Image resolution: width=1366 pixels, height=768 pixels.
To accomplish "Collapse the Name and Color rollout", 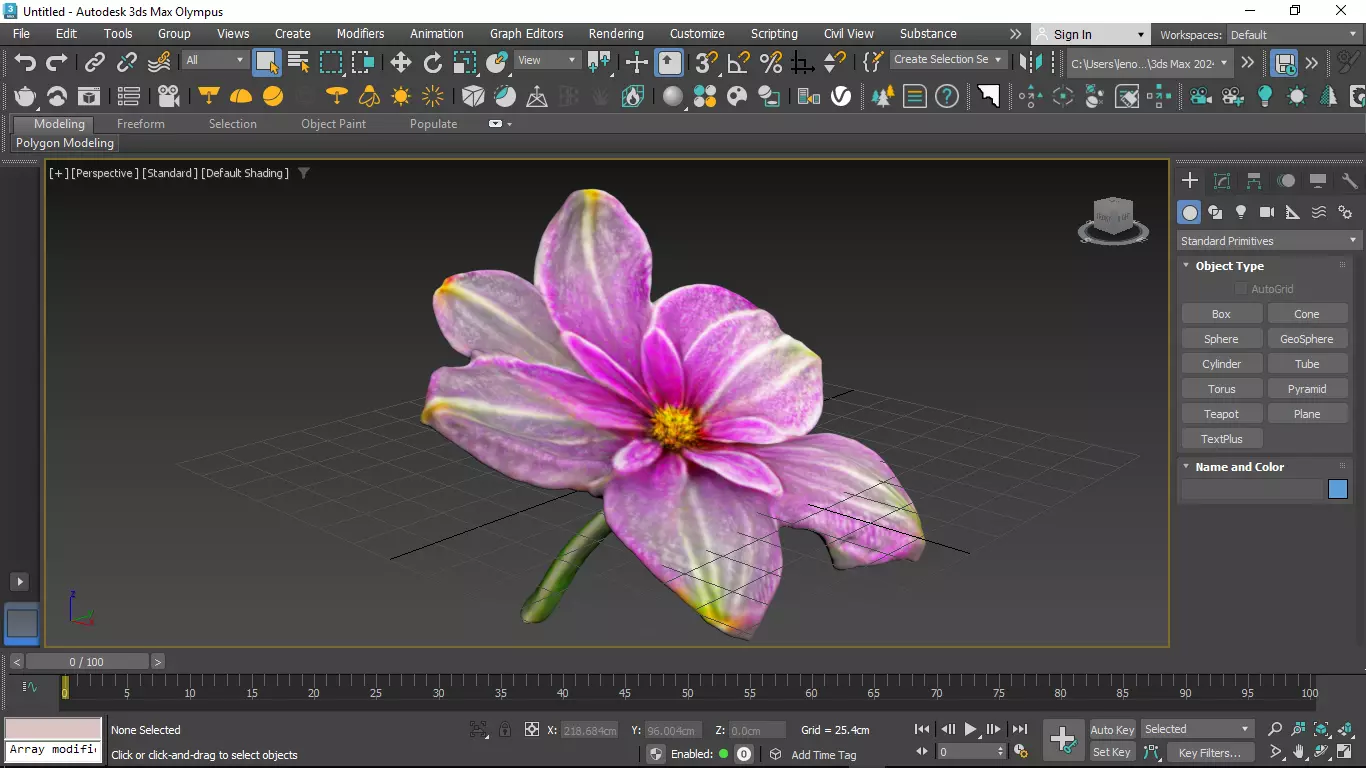I will pyautogui.click(x=1239, y=467).
